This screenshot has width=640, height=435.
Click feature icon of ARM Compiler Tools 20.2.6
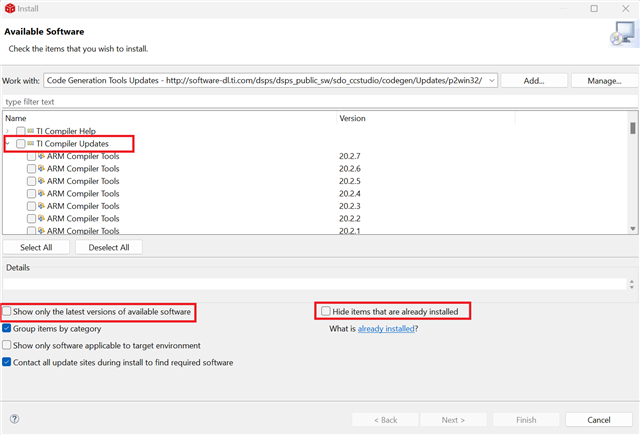click(x=41, y=169)
